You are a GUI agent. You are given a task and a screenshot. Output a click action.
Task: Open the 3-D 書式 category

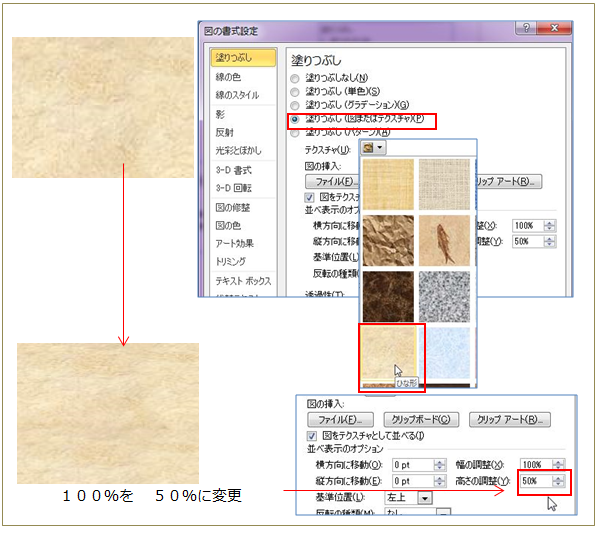click(233, 170)
